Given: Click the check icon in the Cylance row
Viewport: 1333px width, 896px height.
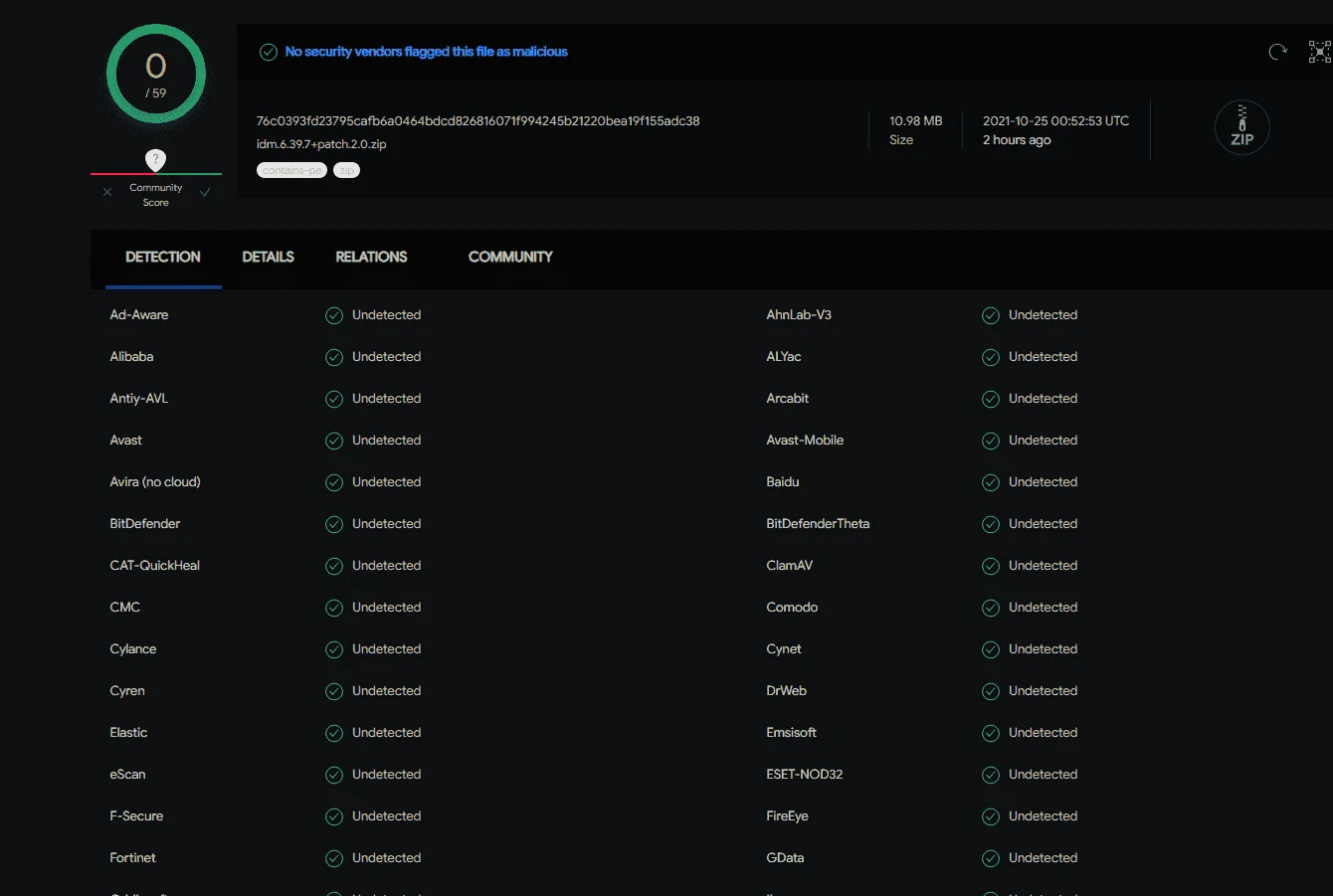Looking at the screenshot, I should pyautogui.click(x=334, y=649).
